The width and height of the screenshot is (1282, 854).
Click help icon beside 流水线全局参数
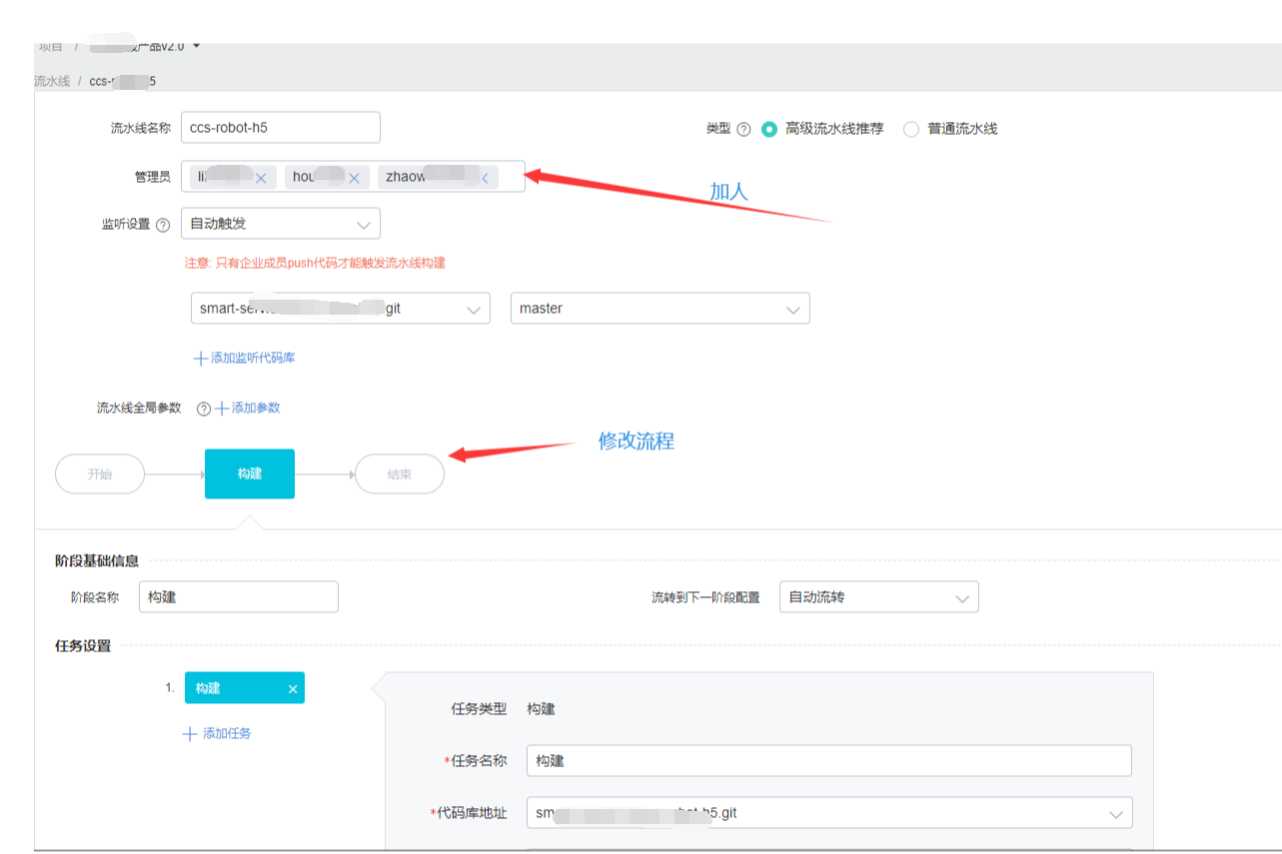point(204,409)
